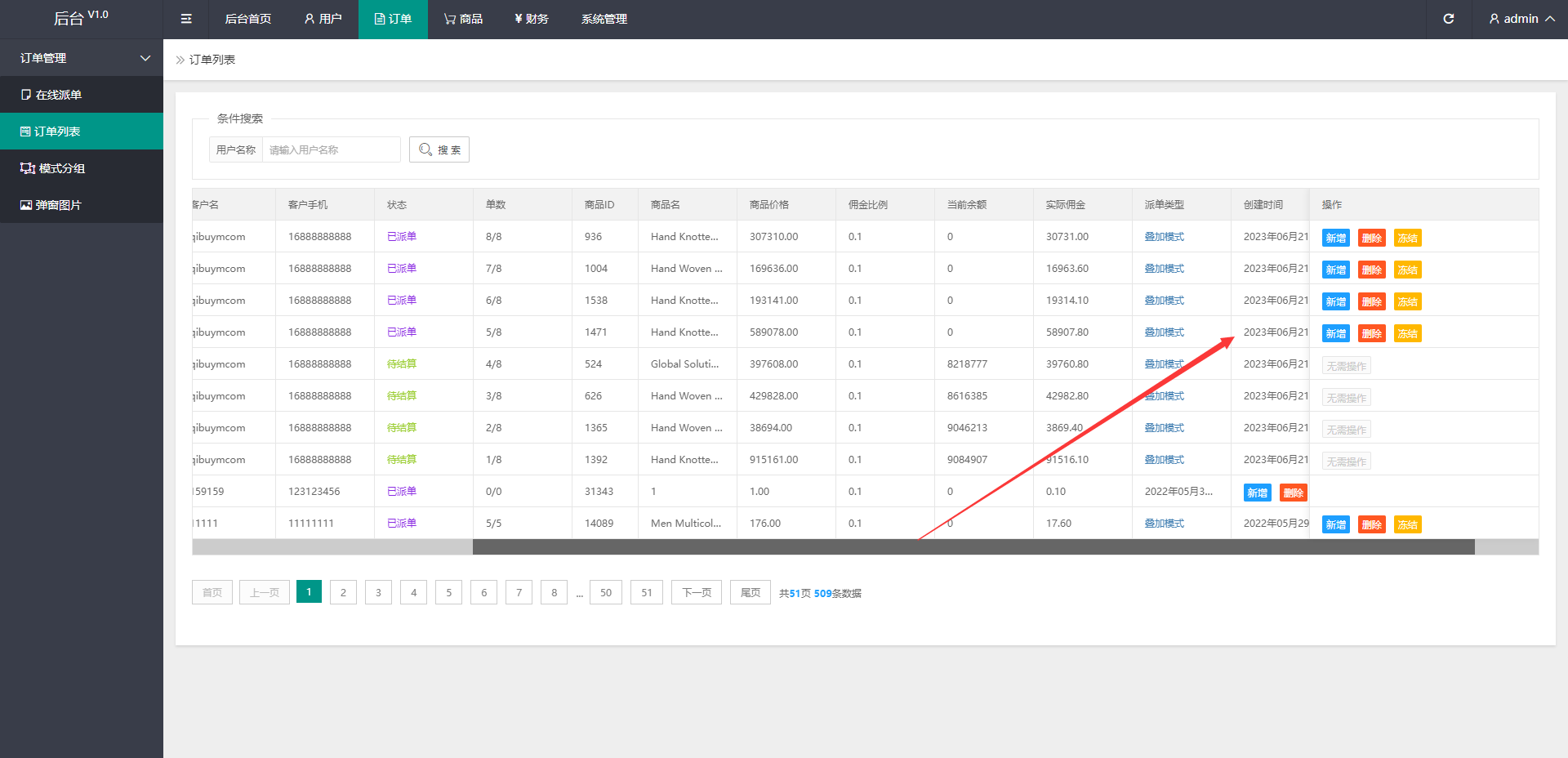Go to page 51 in pagination
This screenshot has height=758, width=1568.
pos(646,592)
